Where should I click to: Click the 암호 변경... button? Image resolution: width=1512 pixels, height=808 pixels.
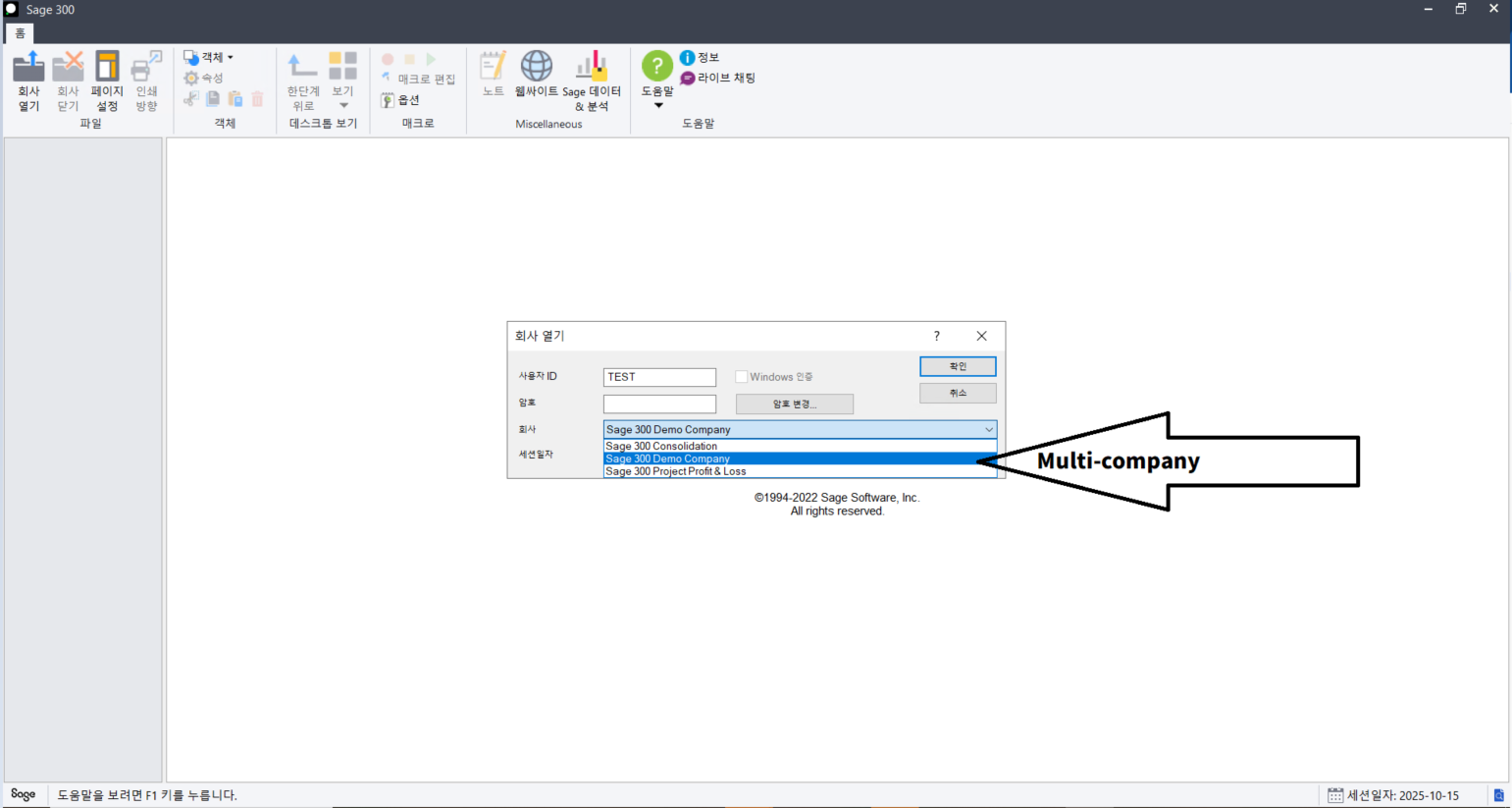[795, 404]
